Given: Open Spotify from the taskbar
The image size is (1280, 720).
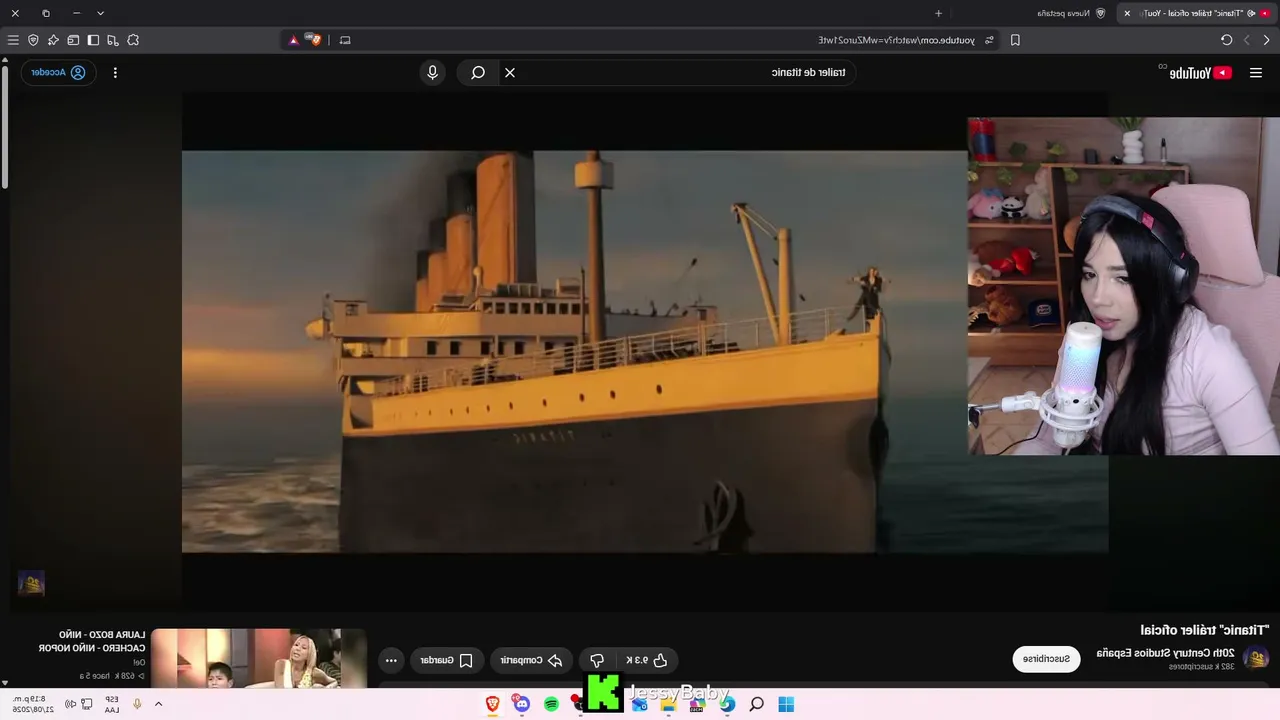Looking at the screenshot, I should pyautogui.click(x=551, y=704).
